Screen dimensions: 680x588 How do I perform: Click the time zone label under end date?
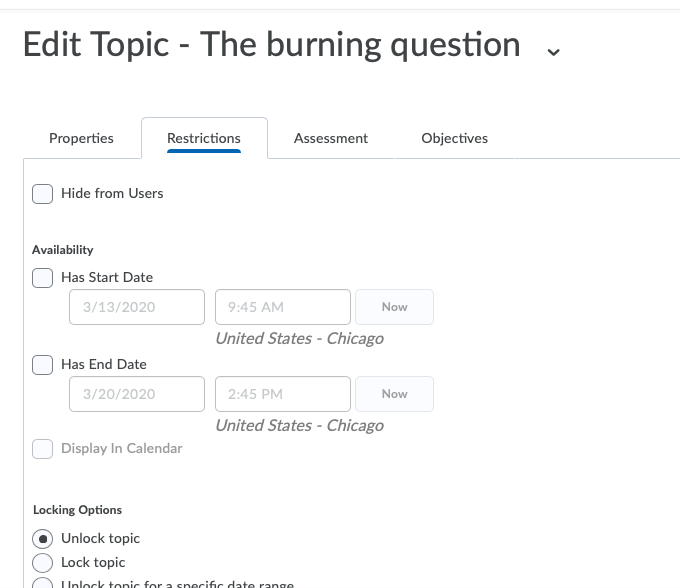click(x=299, y=425)
